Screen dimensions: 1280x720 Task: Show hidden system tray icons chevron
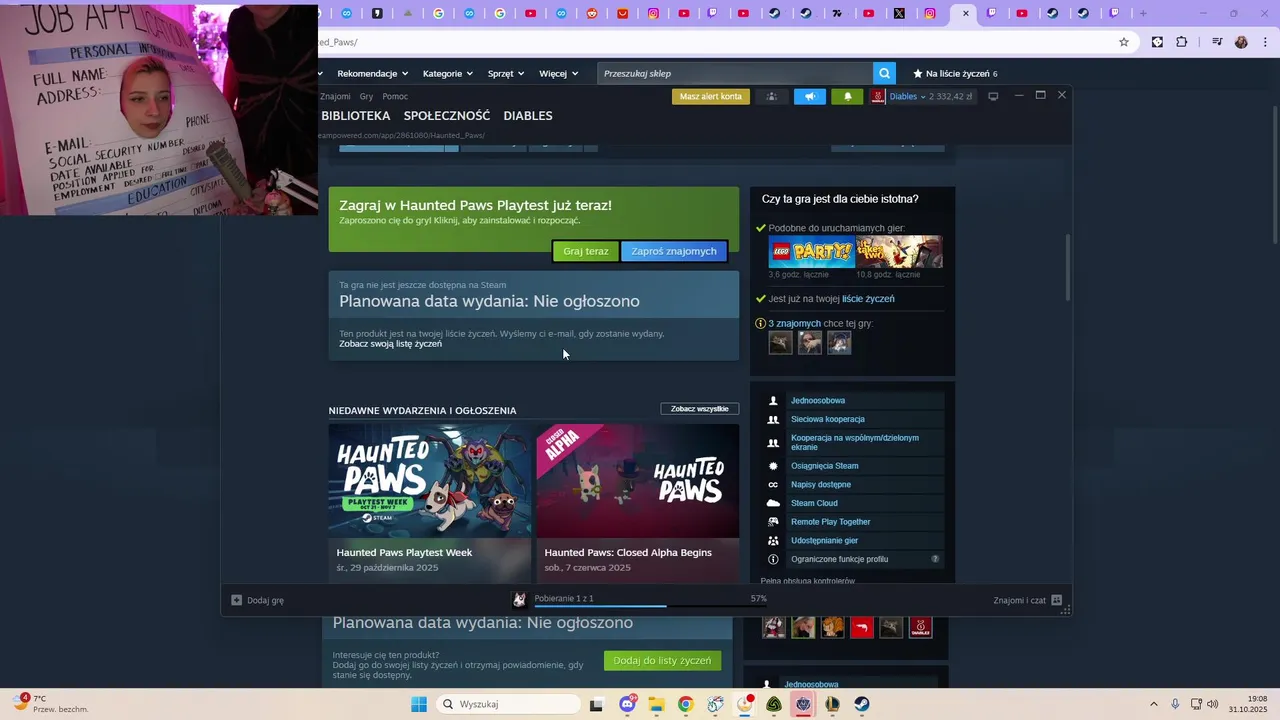[x=1153, y=704]
